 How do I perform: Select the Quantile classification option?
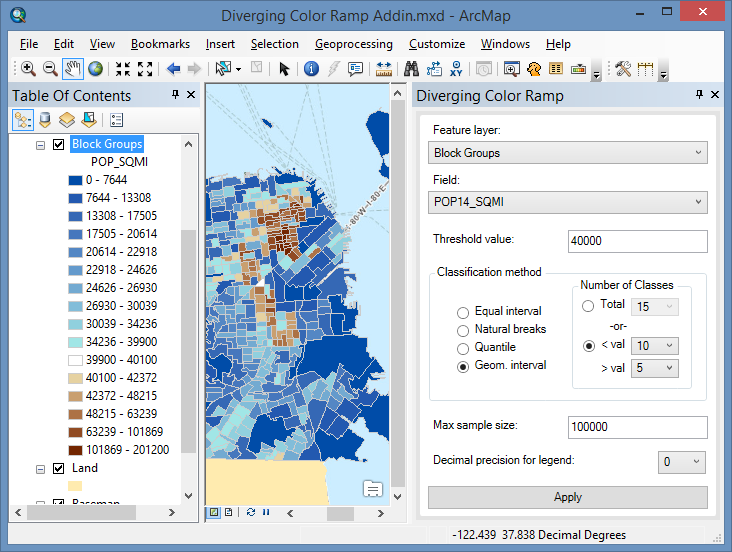[x=463, y=349]
